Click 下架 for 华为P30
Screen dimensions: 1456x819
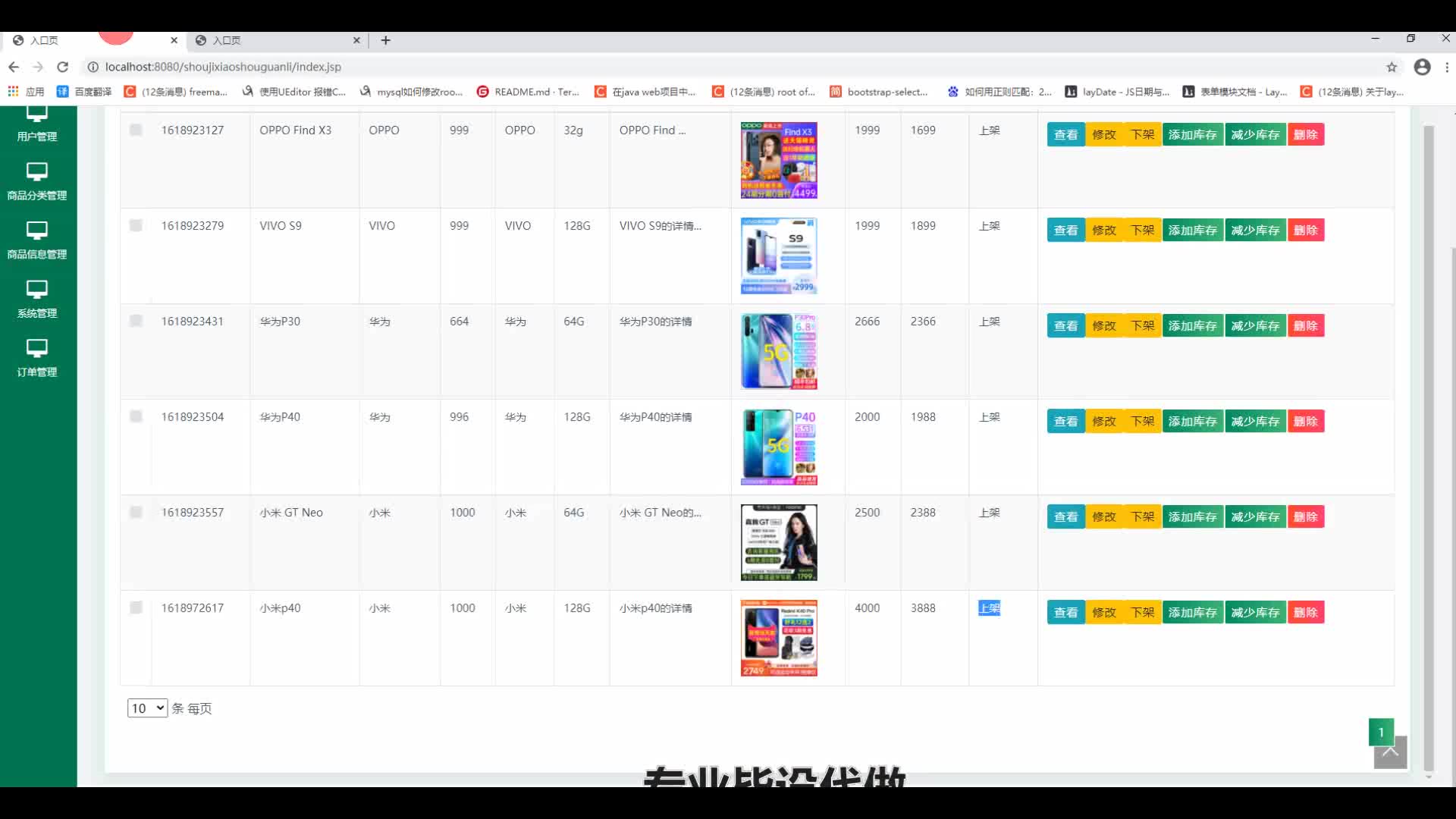coord(1142,325)
